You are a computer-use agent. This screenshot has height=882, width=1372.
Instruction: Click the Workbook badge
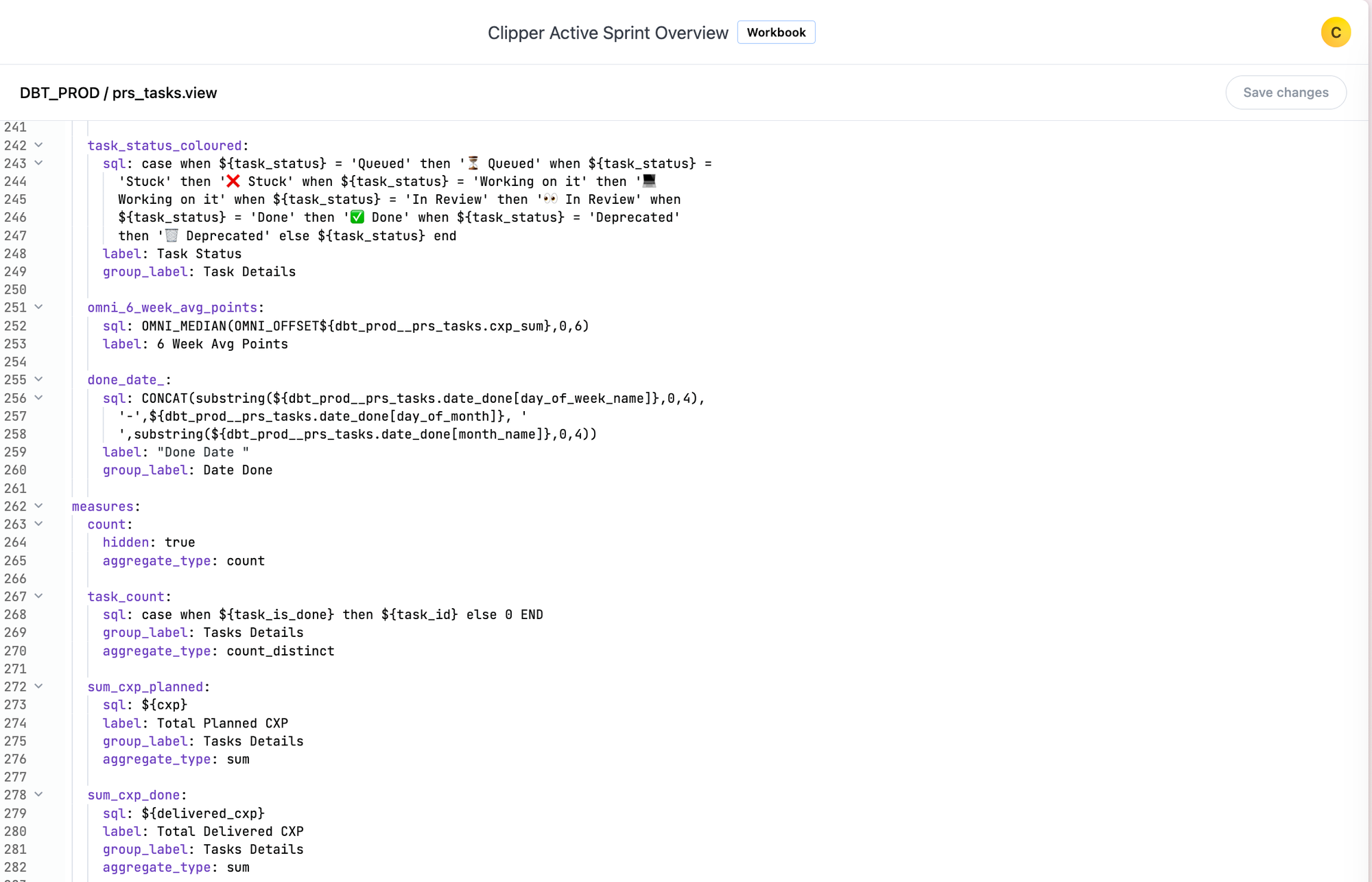point(776,32)
